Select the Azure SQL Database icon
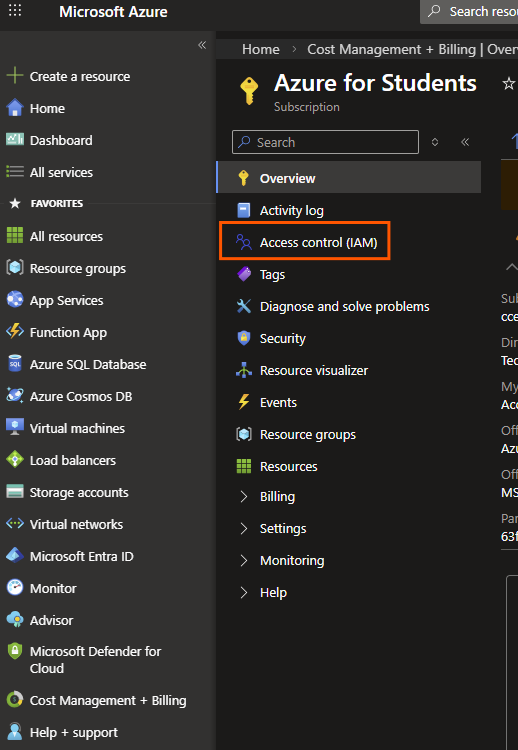 (x=15, y=364)
